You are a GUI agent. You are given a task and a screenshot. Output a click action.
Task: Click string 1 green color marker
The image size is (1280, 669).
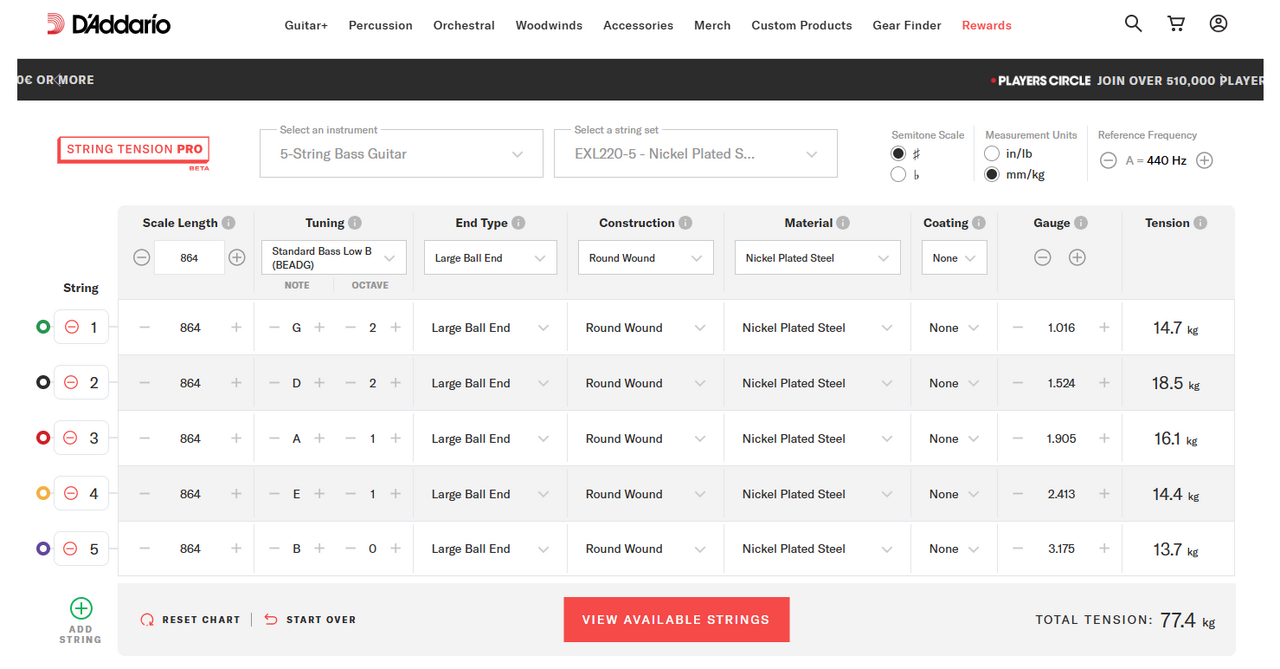43,327
